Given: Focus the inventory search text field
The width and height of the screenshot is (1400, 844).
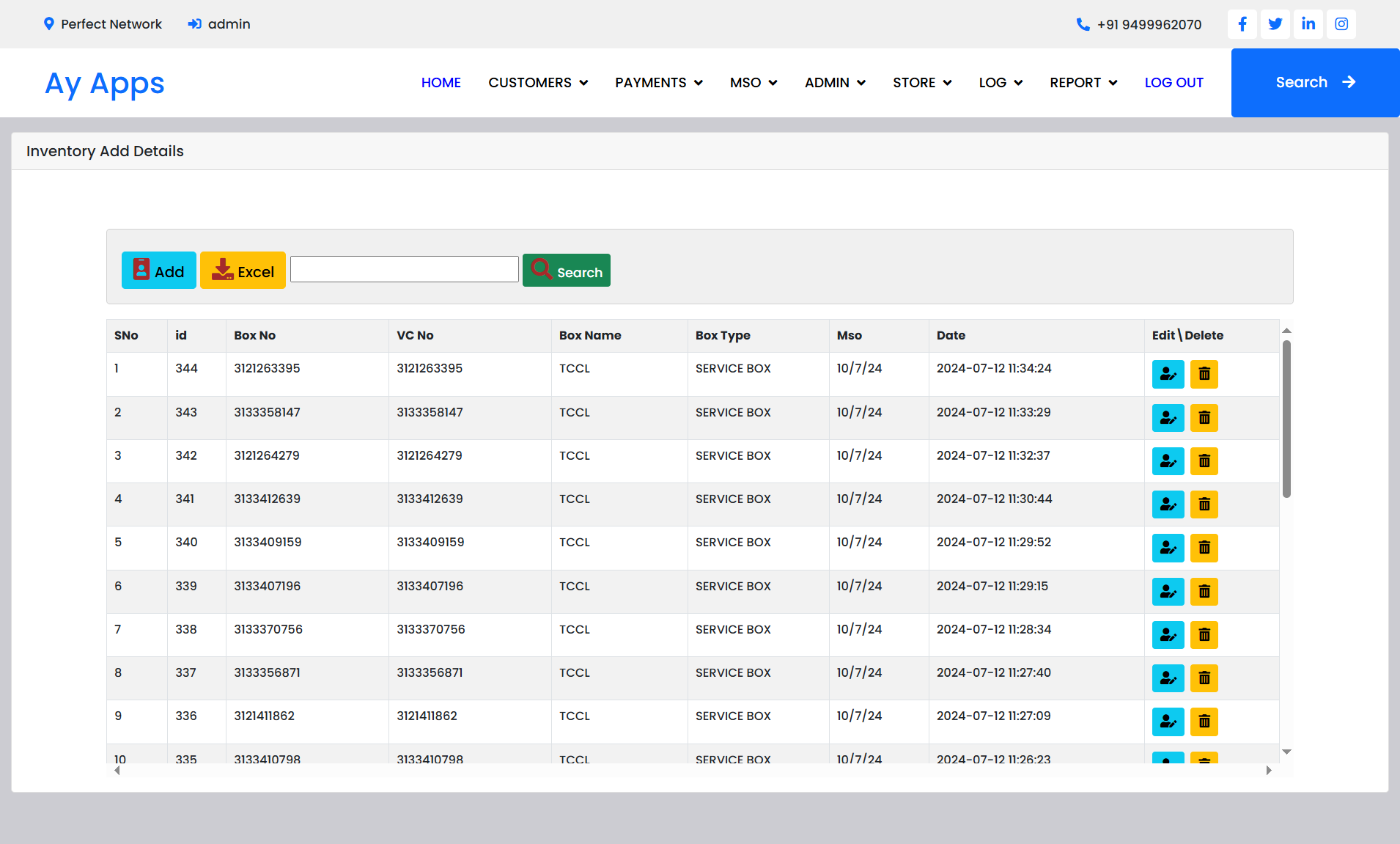Looking at the screenshot, I should click(x=404, y=269).
